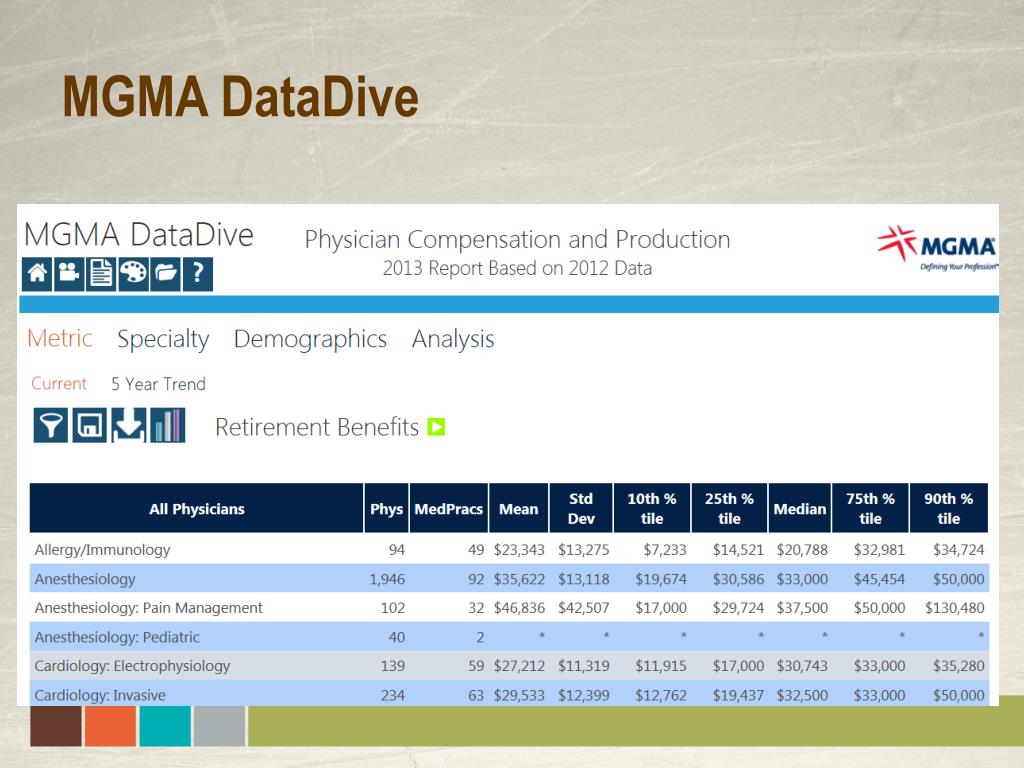Open the document report icon
The height and width of the screenshot is (768, 1024).
pyautogui.click(x=101, y=274)
